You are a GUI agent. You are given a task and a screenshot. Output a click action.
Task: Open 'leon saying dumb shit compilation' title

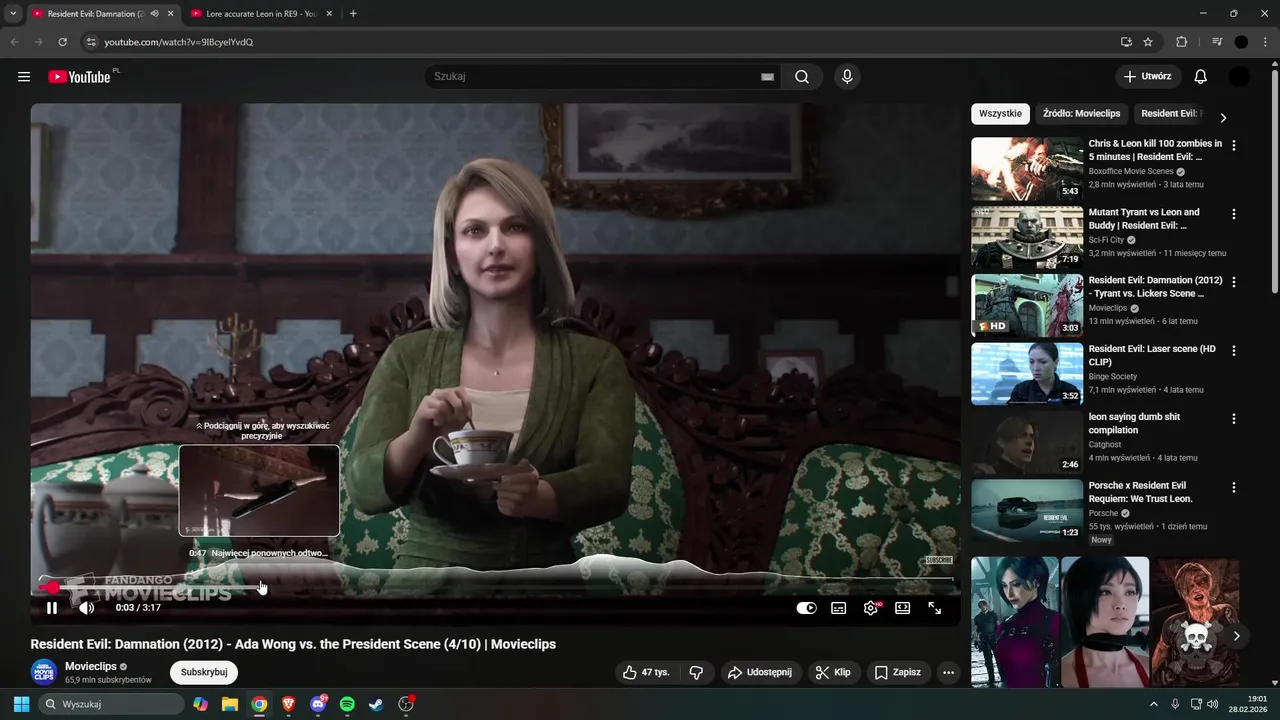pos(1134,423)
